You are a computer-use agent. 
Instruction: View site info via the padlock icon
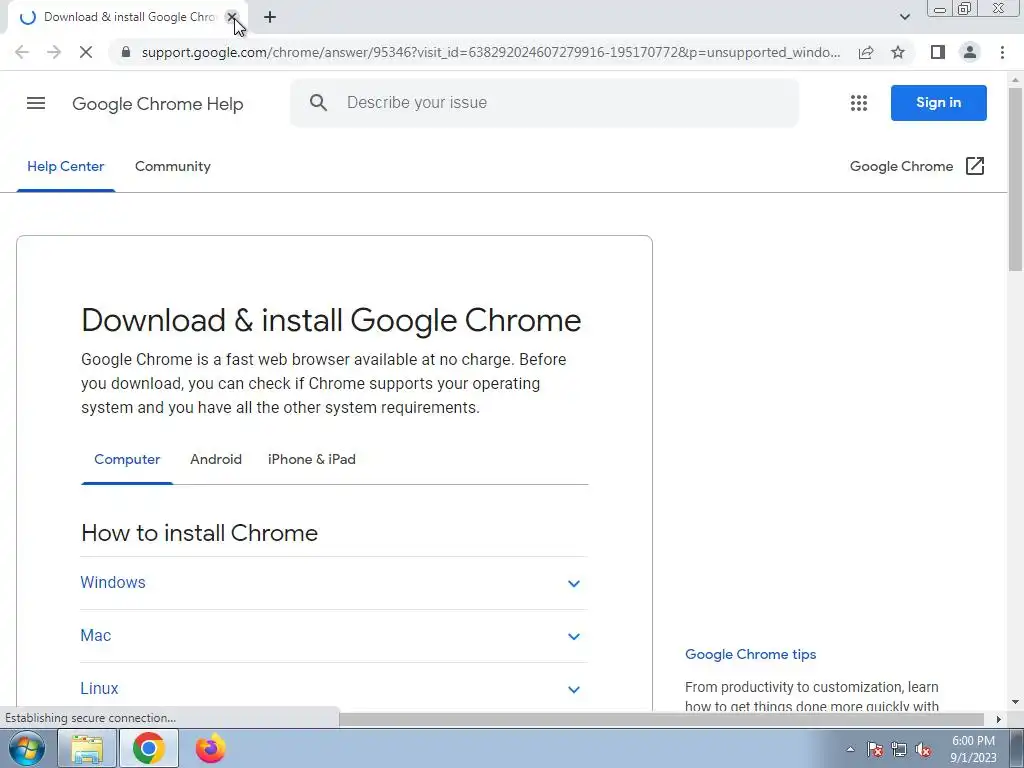point(127,52)
